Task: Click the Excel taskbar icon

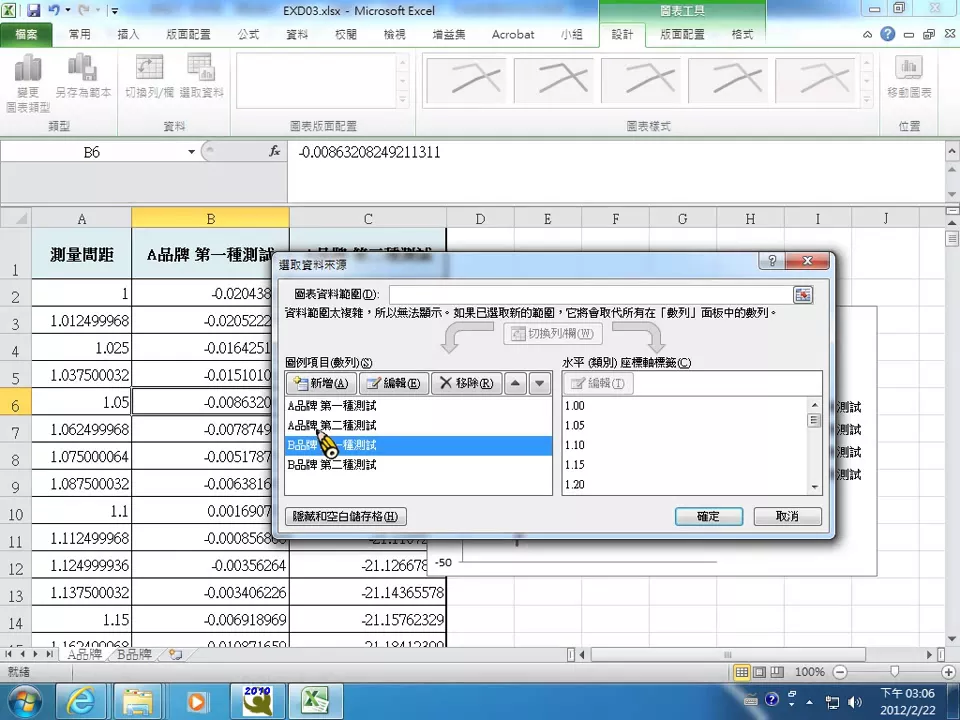Action: 315,702
